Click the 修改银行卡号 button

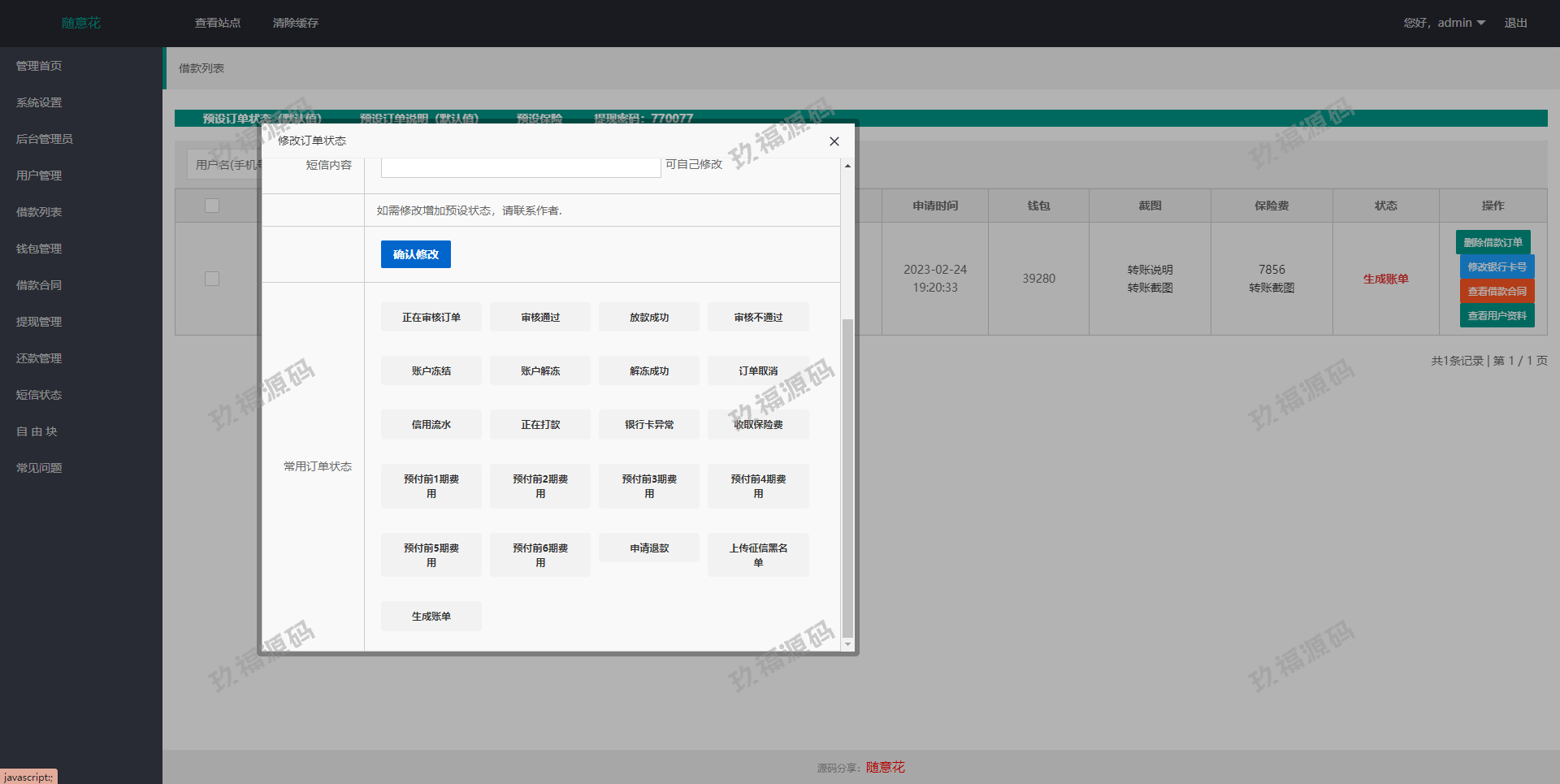1497,266
